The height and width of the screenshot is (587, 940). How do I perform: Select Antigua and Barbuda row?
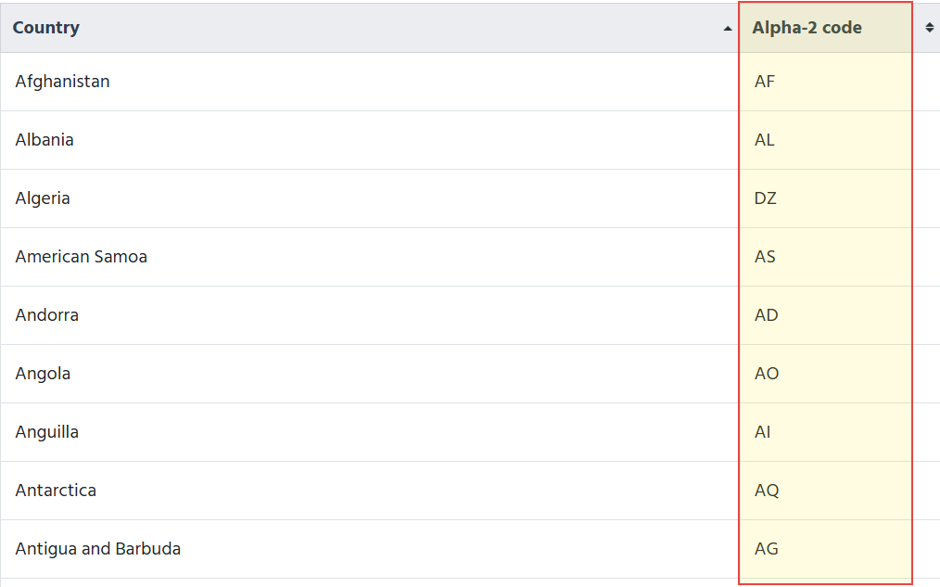click(470, 549)
